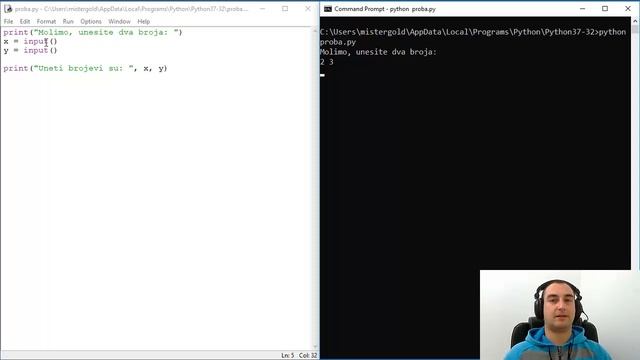
Task: Close the Command Prompt window
Action: point(628,9)
